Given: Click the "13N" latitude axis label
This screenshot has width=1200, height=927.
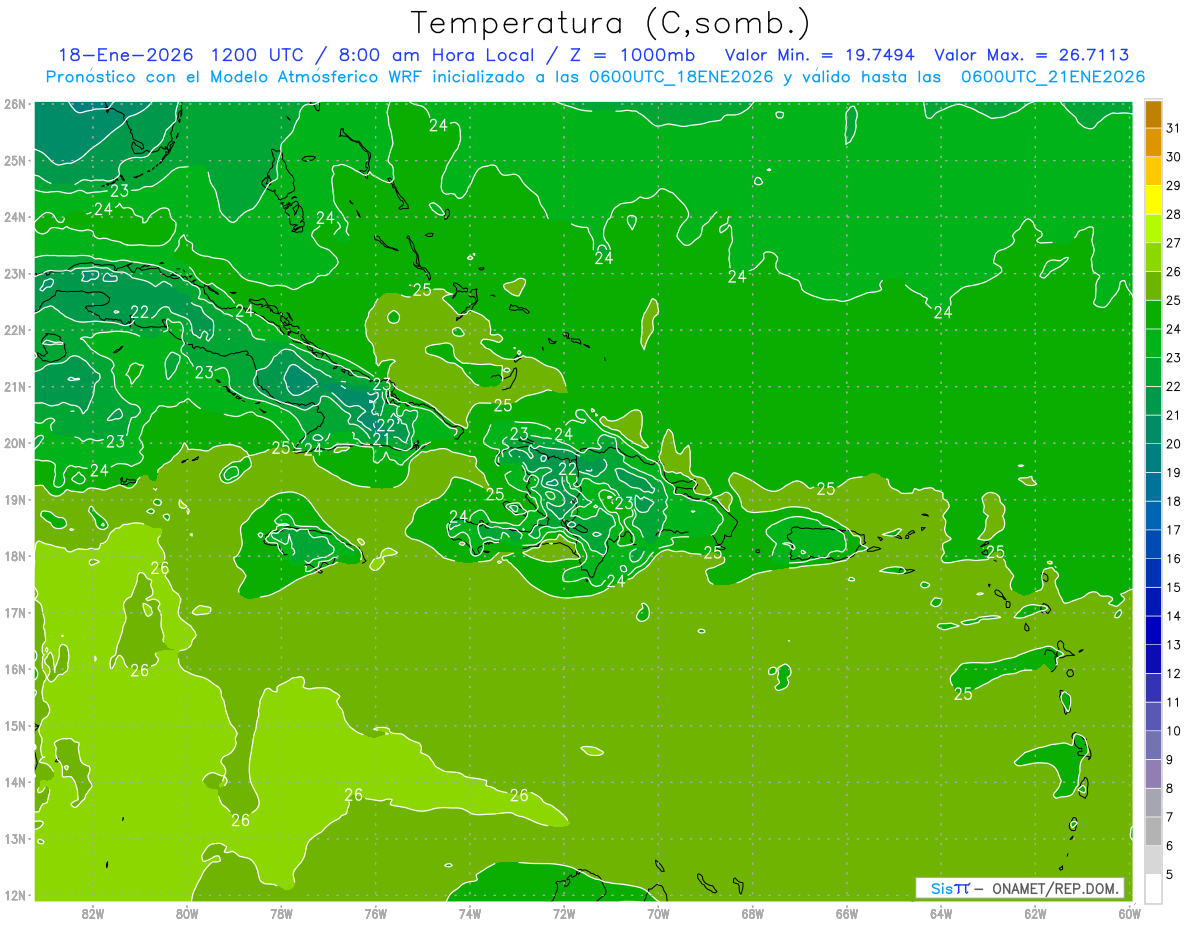Looking at the screenshot, I should 14,838.
